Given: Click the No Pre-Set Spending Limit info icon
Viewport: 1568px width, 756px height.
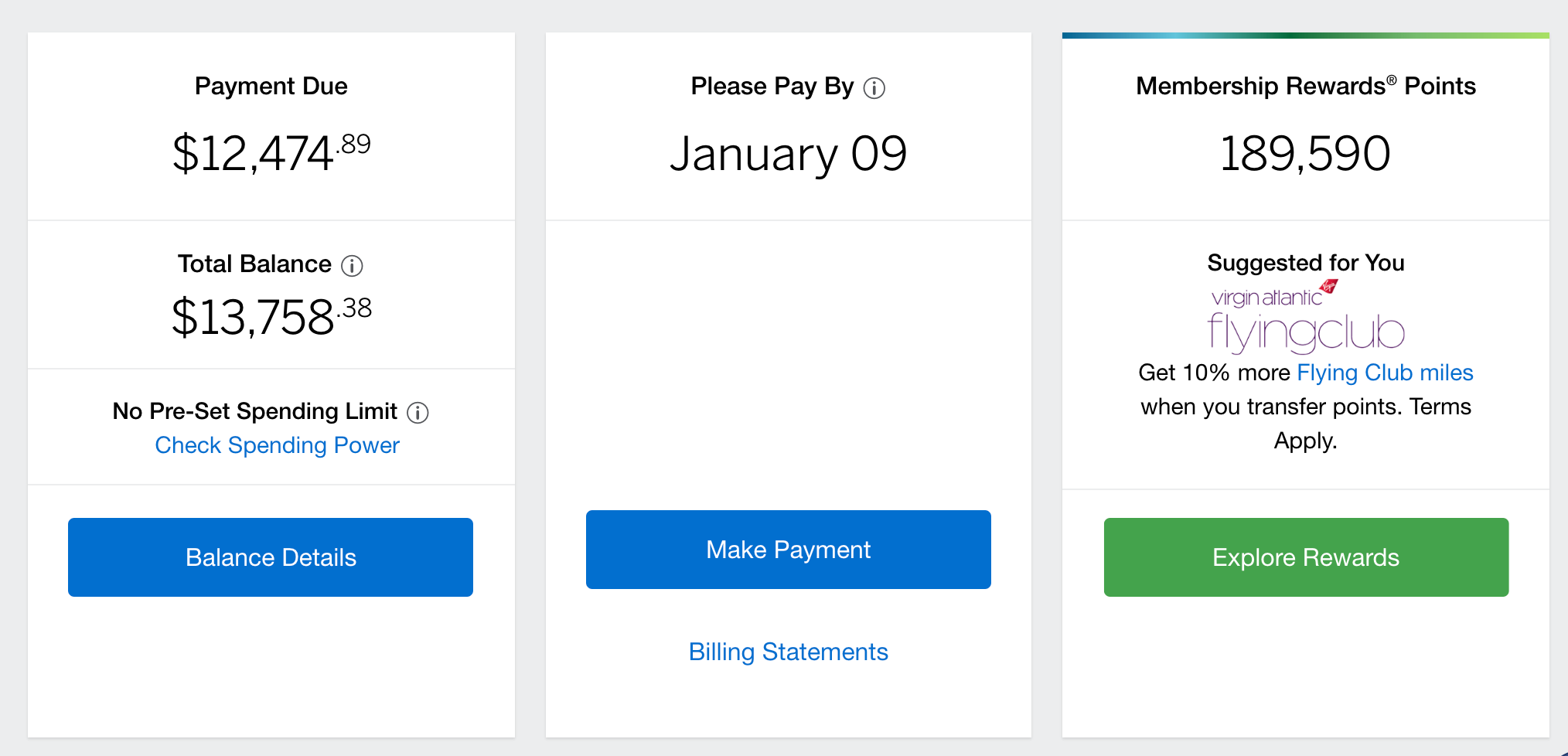Looking at the screenshot, I should 418,413.
